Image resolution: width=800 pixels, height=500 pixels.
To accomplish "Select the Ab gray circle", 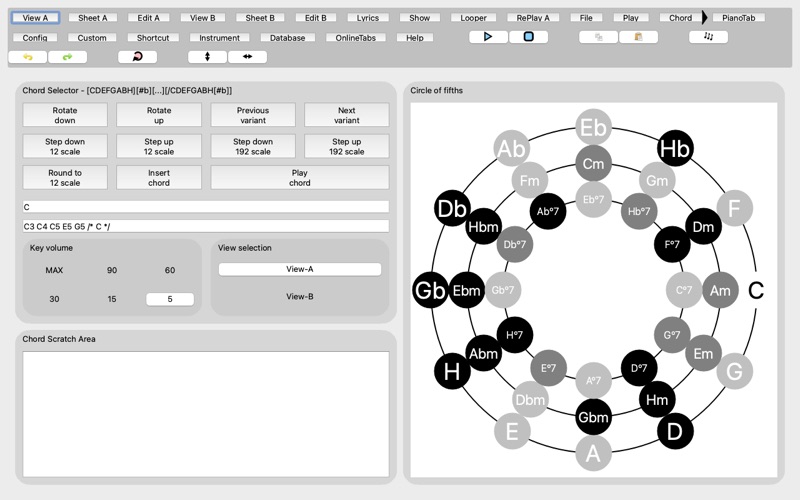I will 512,148.
